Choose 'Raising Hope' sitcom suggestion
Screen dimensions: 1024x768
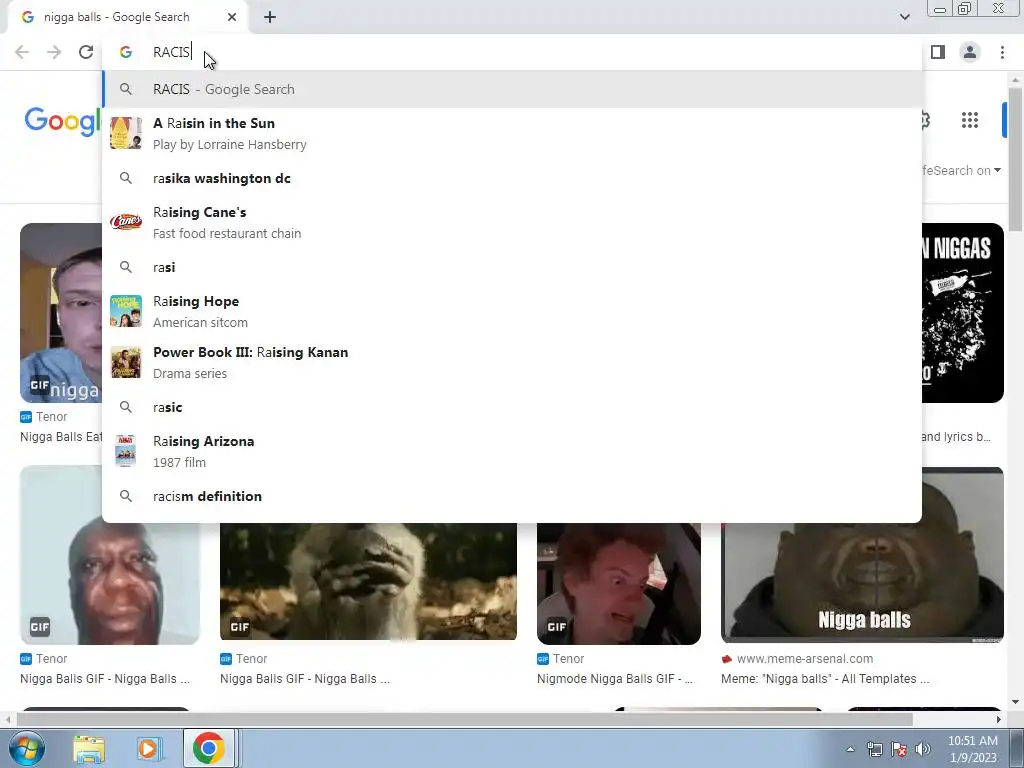click(x=513, y=311)
